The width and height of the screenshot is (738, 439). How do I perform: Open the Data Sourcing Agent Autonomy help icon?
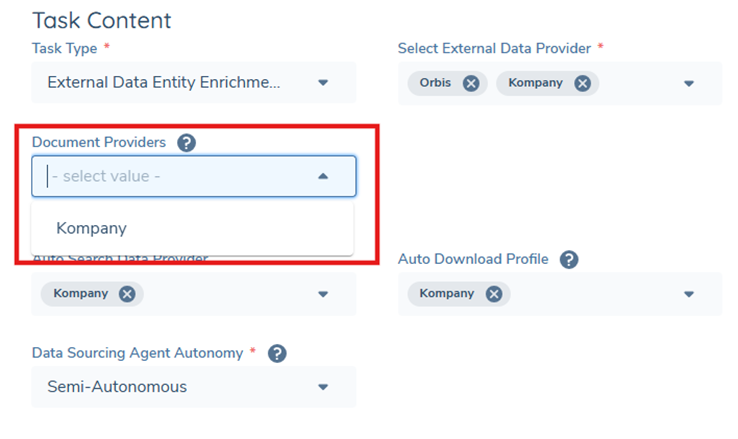coord(278,353)
